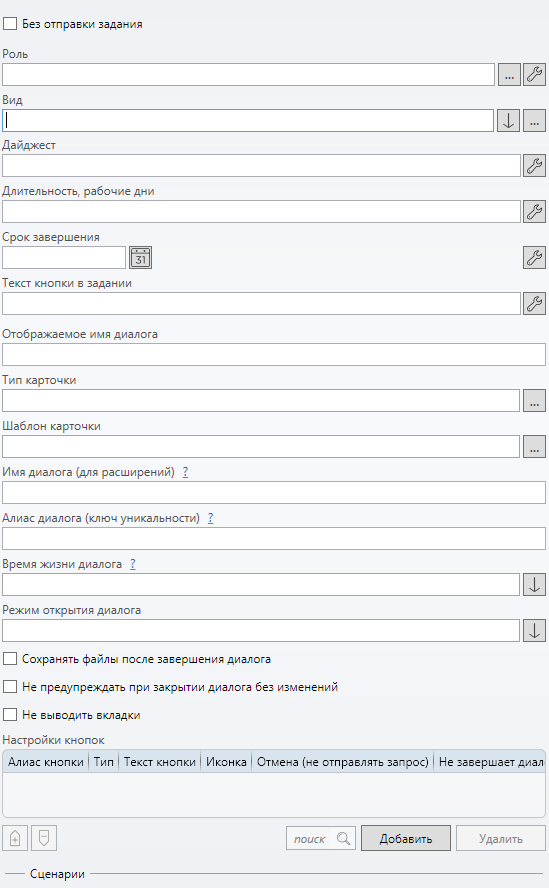Click wrench icon for Срок завершения
Viewport: 549px width, 888px height.
pos(534,257)
